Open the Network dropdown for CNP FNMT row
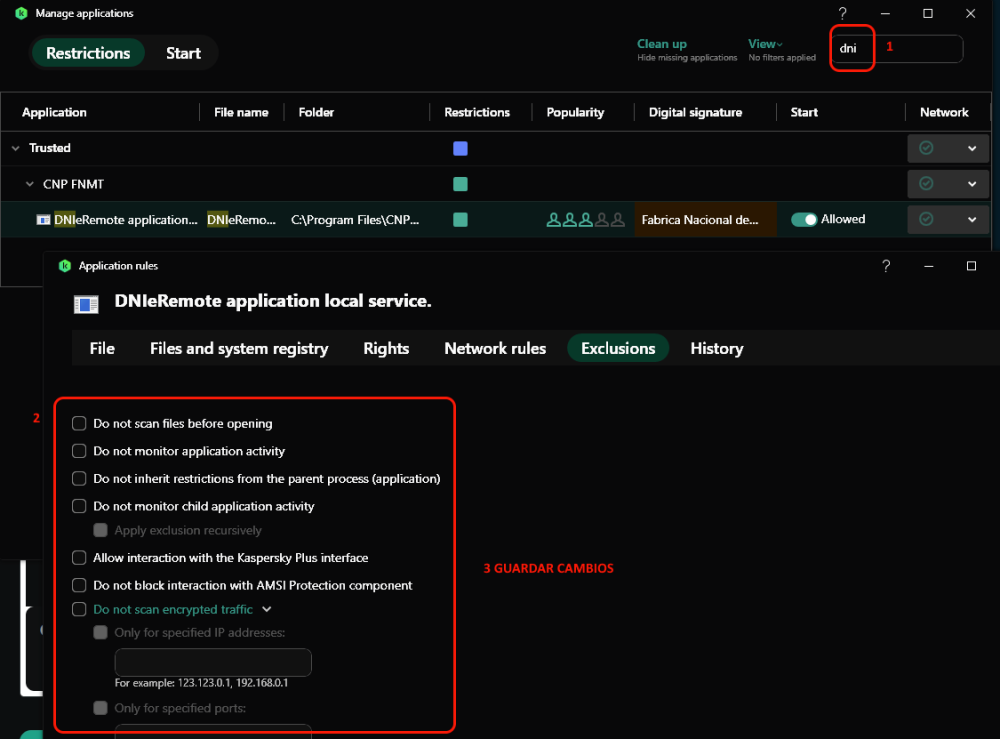Viewport: 1000px width, 739px height. pos(972,184)
